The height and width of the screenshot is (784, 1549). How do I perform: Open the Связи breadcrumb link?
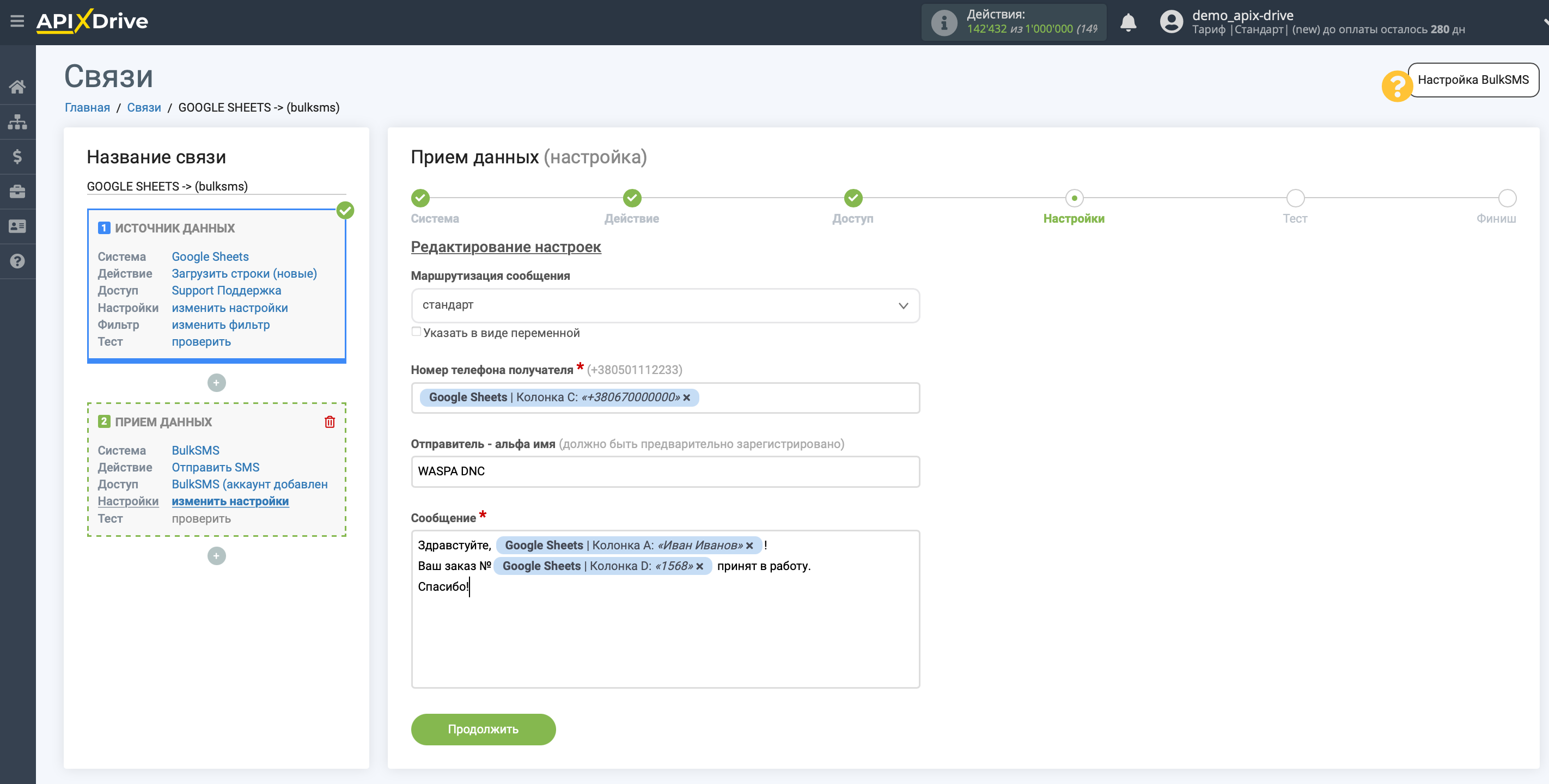click(144, 108)
